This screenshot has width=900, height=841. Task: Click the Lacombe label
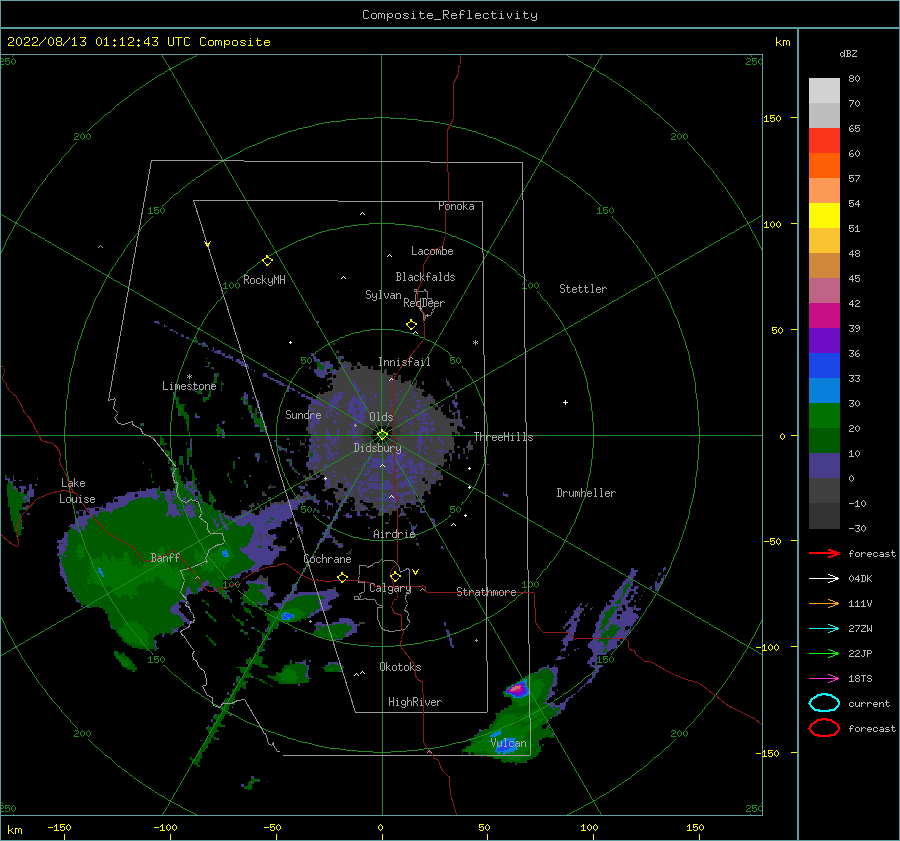(x=432, y=251)
